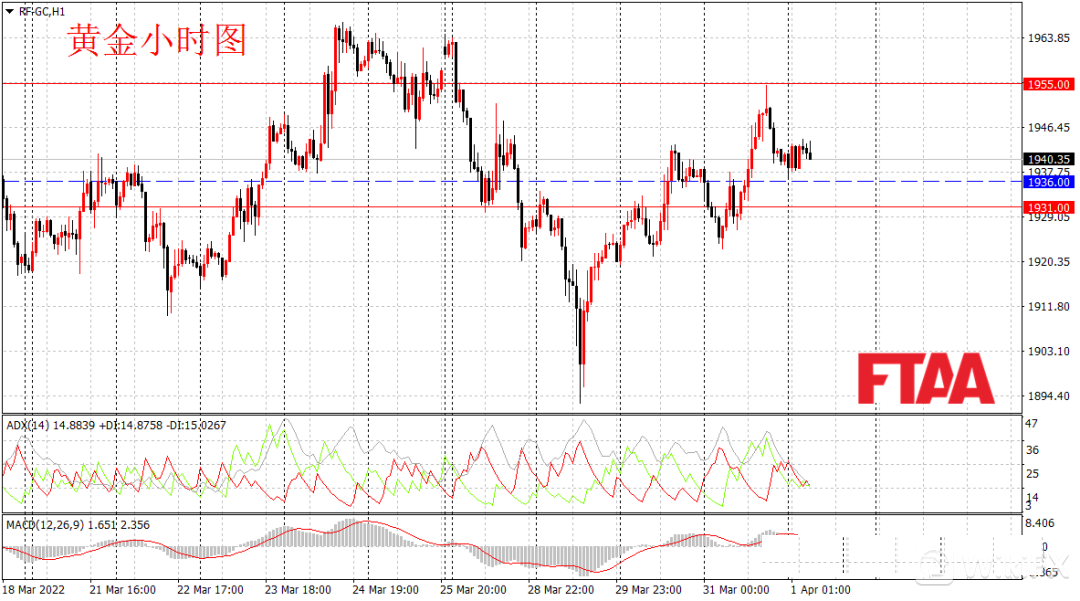1080x601 pixels.
Task: Click the 18 Mar 2022 date label
Action: tap(34, 590)
